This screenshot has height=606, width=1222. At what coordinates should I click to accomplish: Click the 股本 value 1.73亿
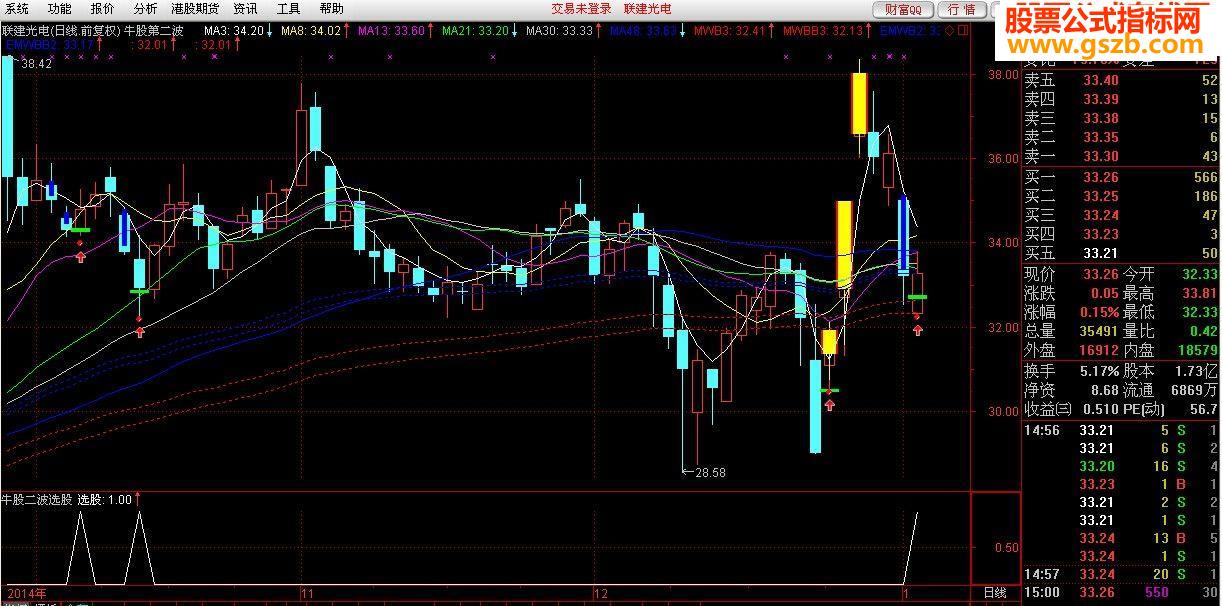click(1195, 371)
